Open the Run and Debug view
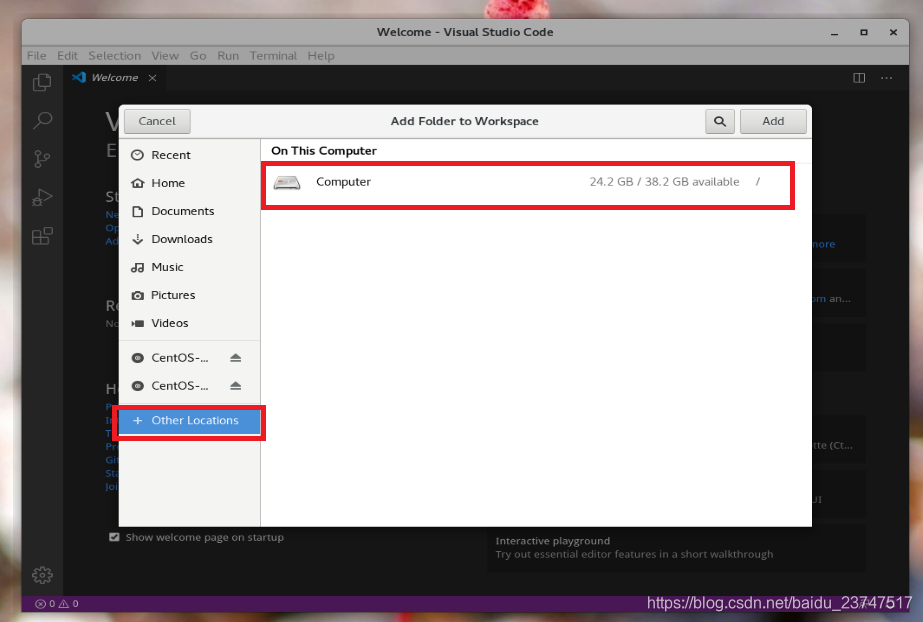 (42, 197)
